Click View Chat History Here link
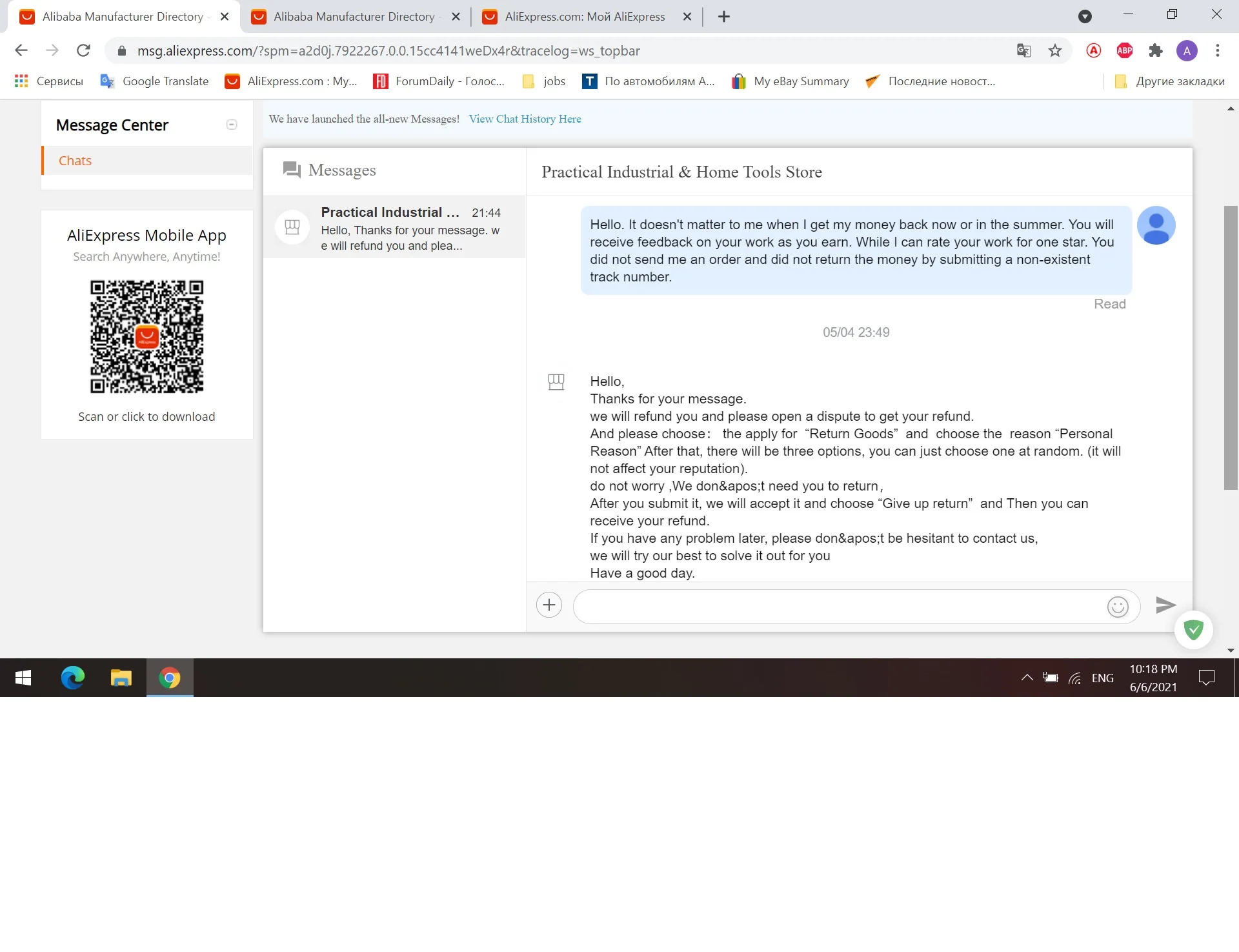 coord(525,119)
